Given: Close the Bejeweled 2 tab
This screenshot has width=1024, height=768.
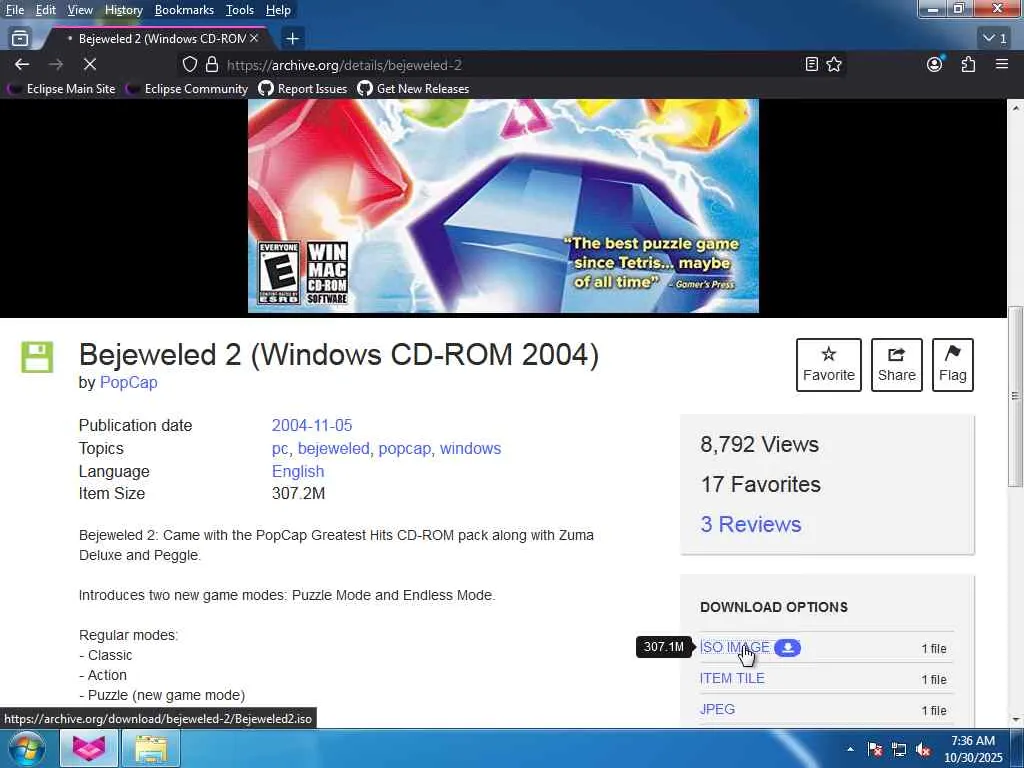Looking at the screenshot, I should tap(254, 39).
